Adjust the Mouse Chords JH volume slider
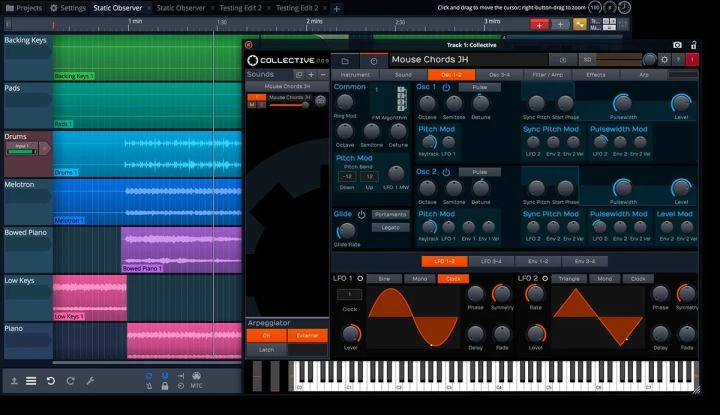The height and width of the screenshot is (415, 720). [288, 105]
